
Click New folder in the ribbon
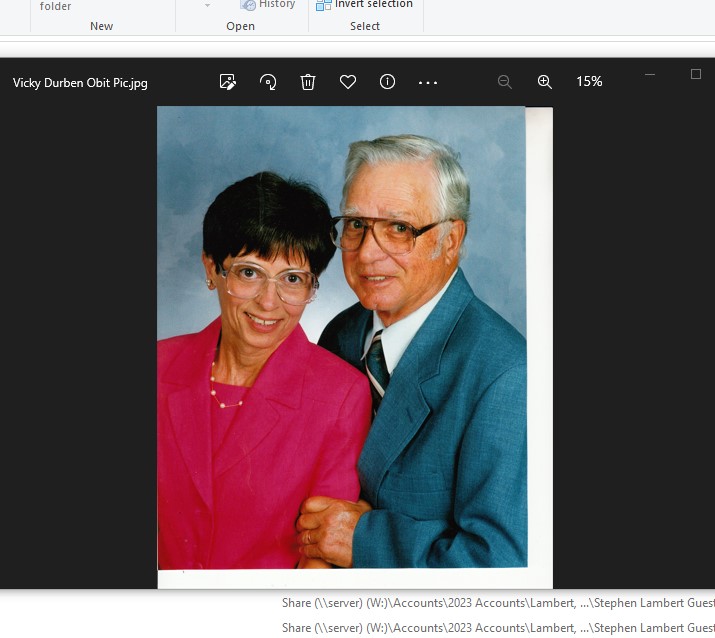click(x=55, y=6)
